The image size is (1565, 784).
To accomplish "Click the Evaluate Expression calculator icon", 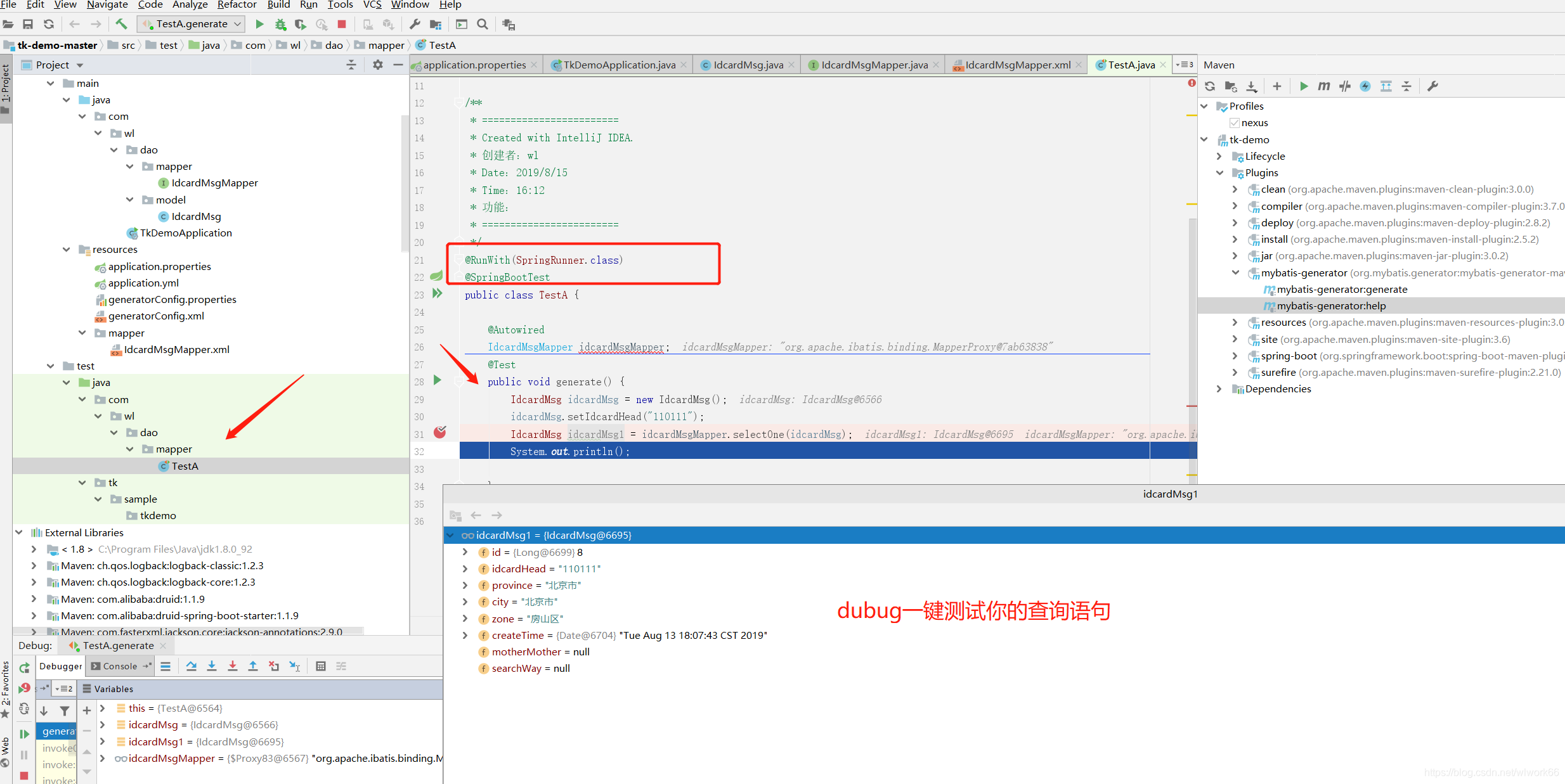I will 321,666.
